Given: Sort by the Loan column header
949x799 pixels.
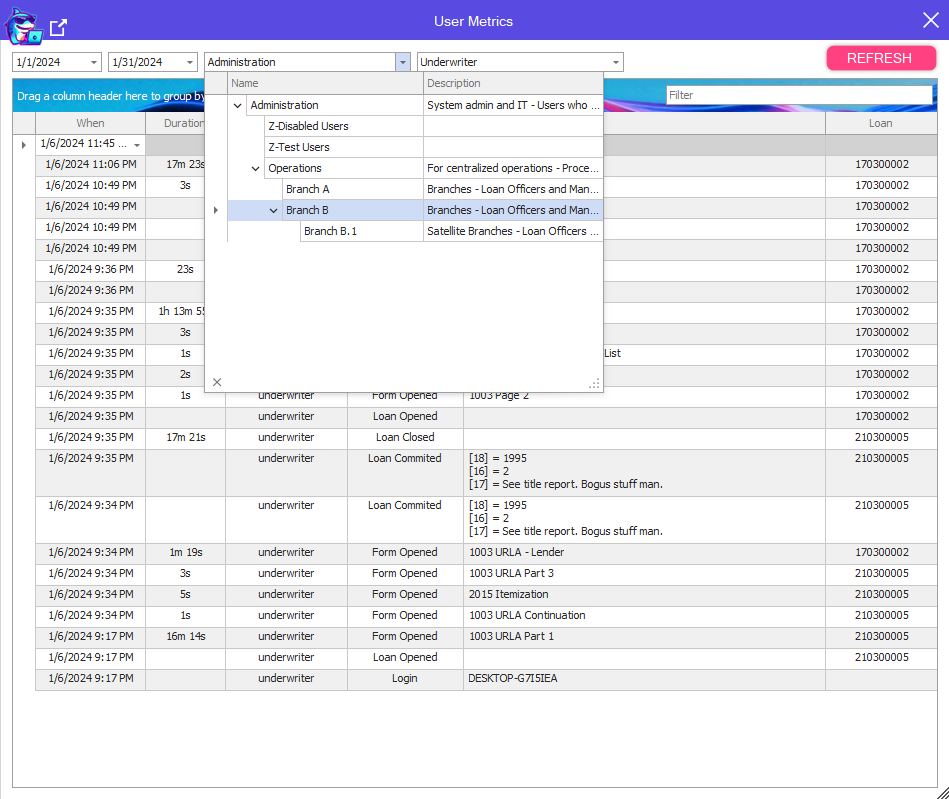Looking at the screenshot, I should point(880,123).
